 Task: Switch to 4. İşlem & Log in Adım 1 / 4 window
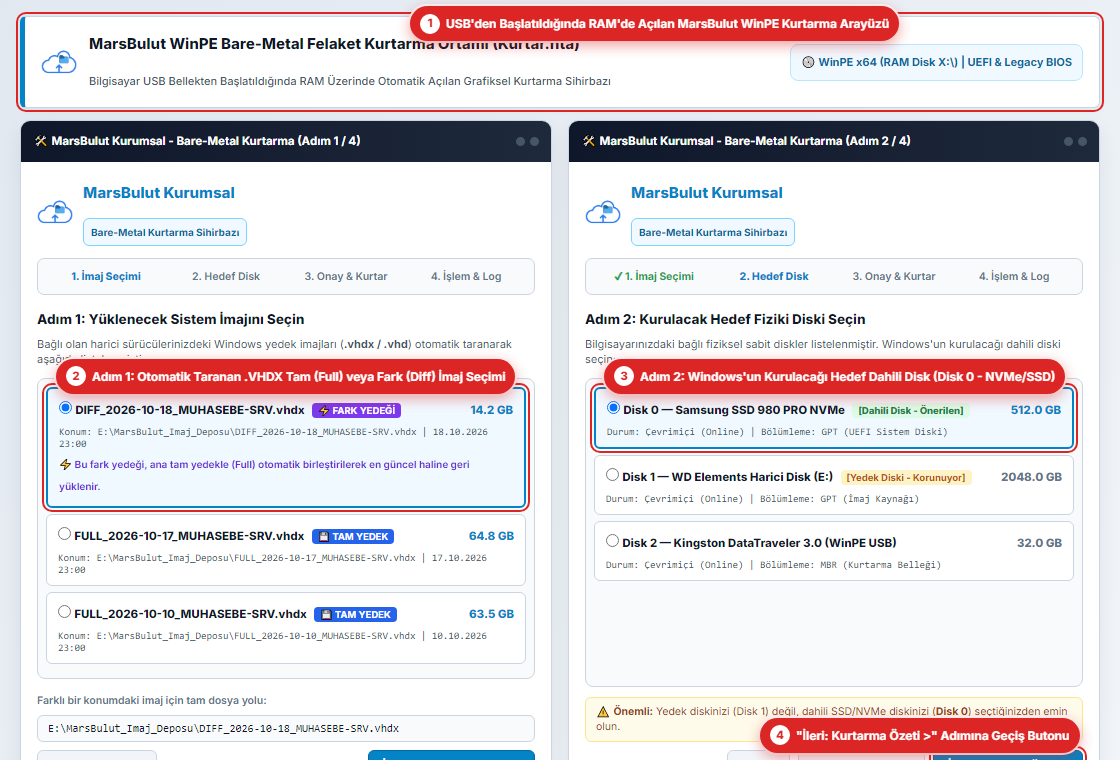point(466,276)
